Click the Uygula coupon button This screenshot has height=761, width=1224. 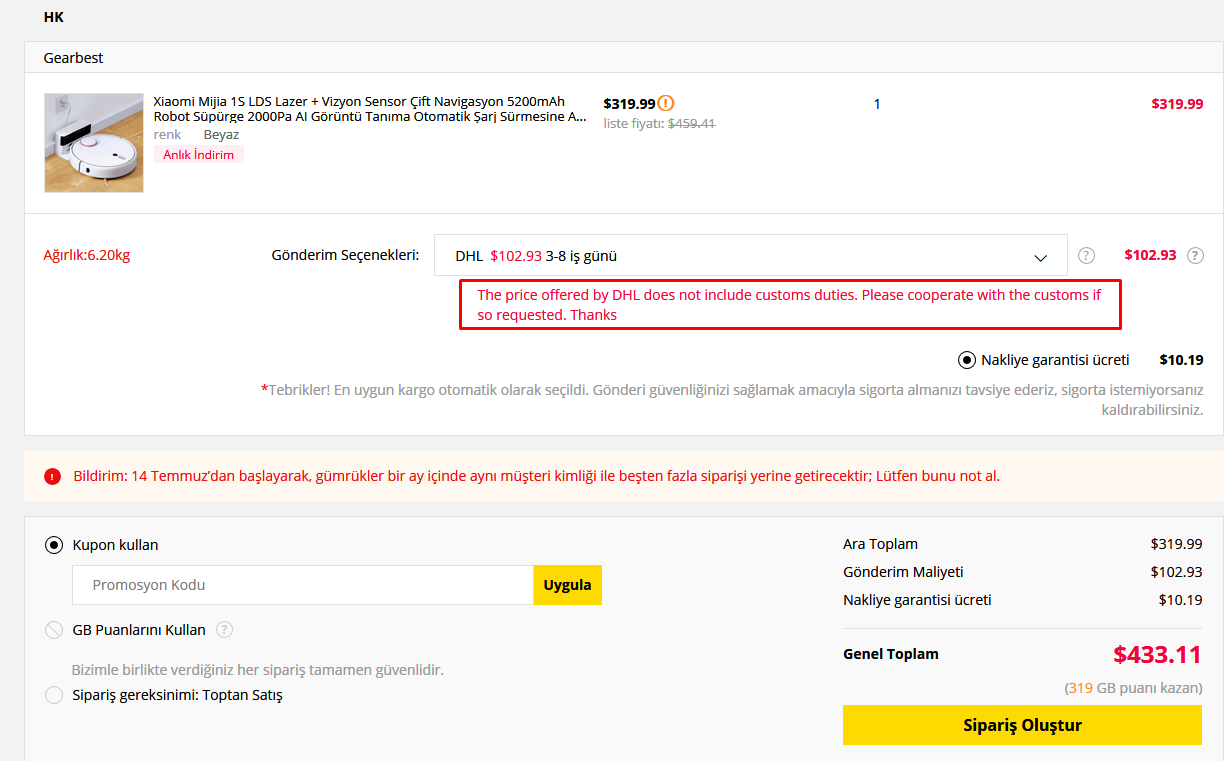(x=567, y=585)
